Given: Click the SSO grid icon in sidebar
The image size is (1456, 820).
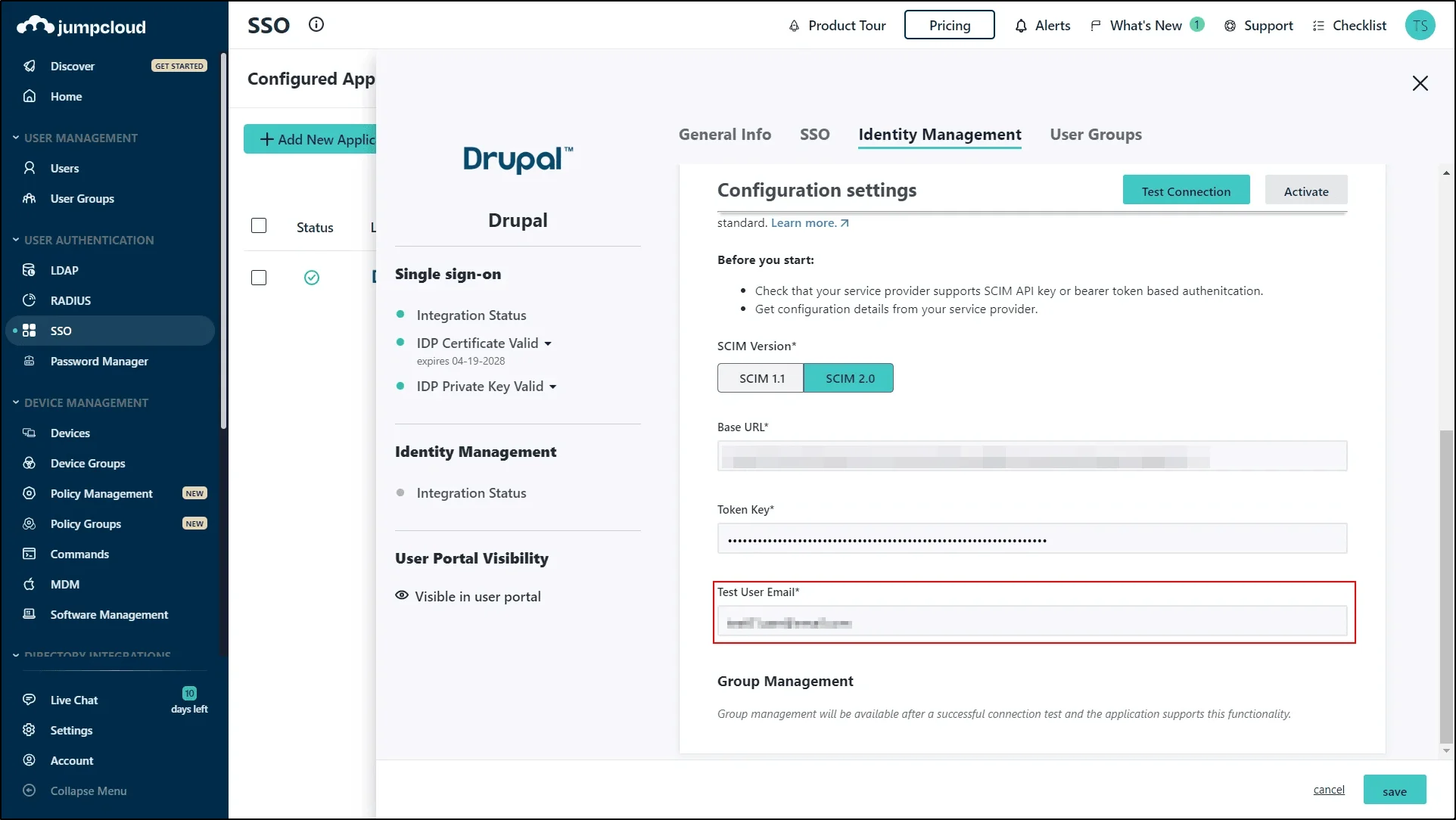Looking at the screenshot, I should [x=30, y=331].
